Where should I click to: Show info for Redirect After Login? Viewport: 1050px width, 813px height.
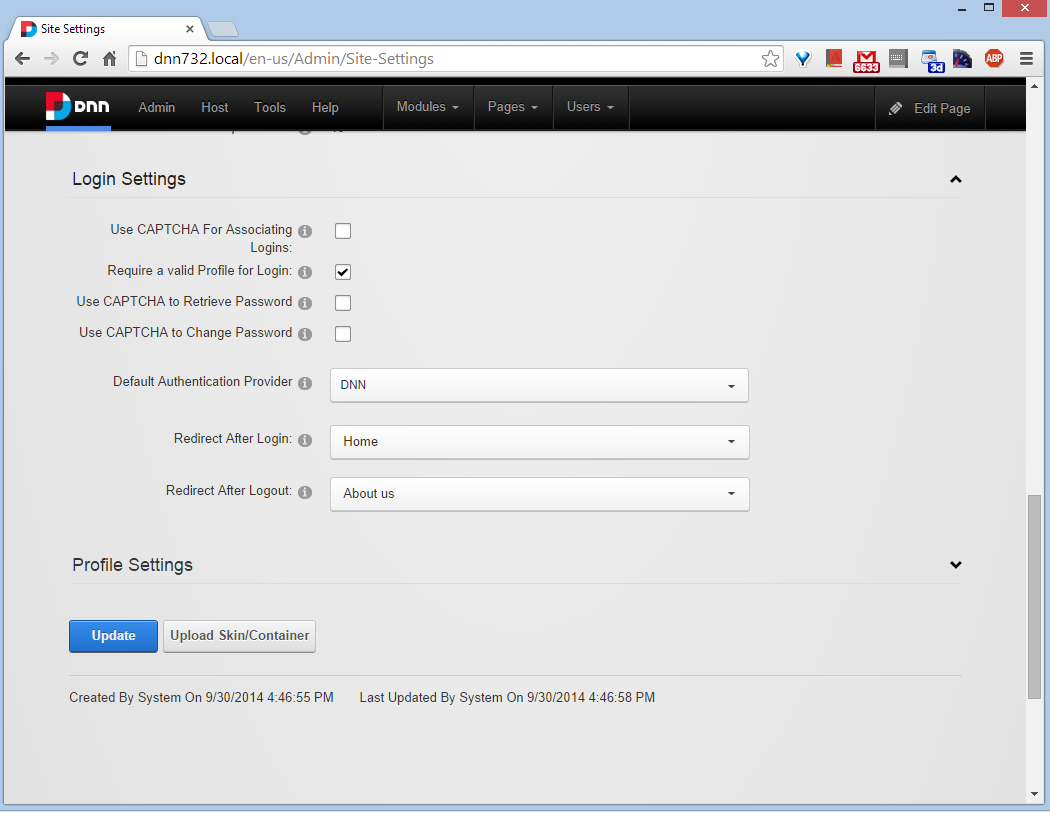(305, 440)
